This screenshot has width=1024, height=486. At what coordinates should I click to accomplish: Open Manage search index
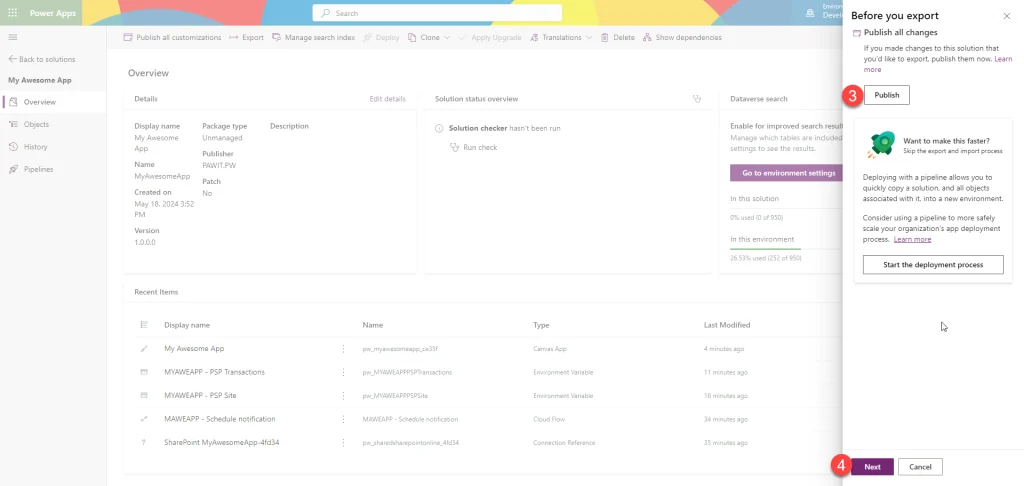(x=313, y=37)
